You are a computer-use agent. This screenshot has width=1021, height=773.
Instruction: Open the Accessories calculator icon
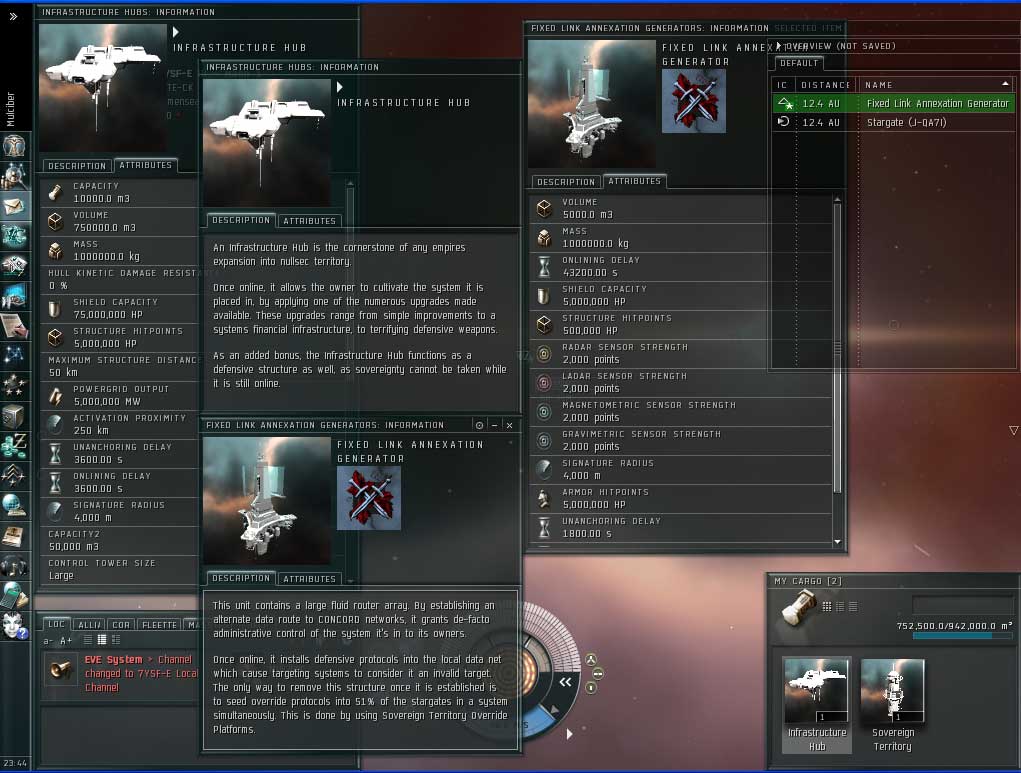[x=14, y=595]
